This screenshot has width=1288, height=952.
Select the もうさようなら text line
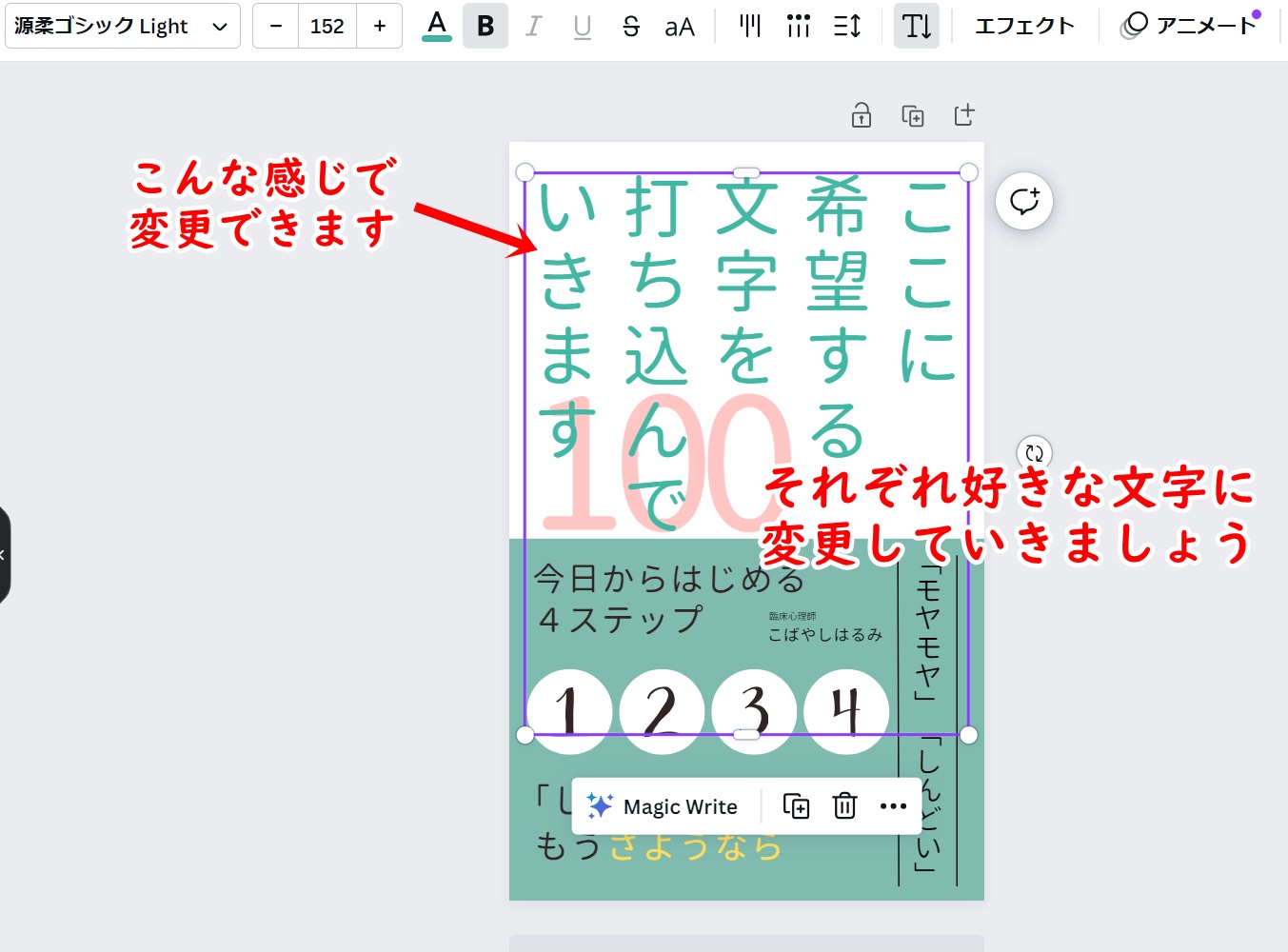click(659, 845)
